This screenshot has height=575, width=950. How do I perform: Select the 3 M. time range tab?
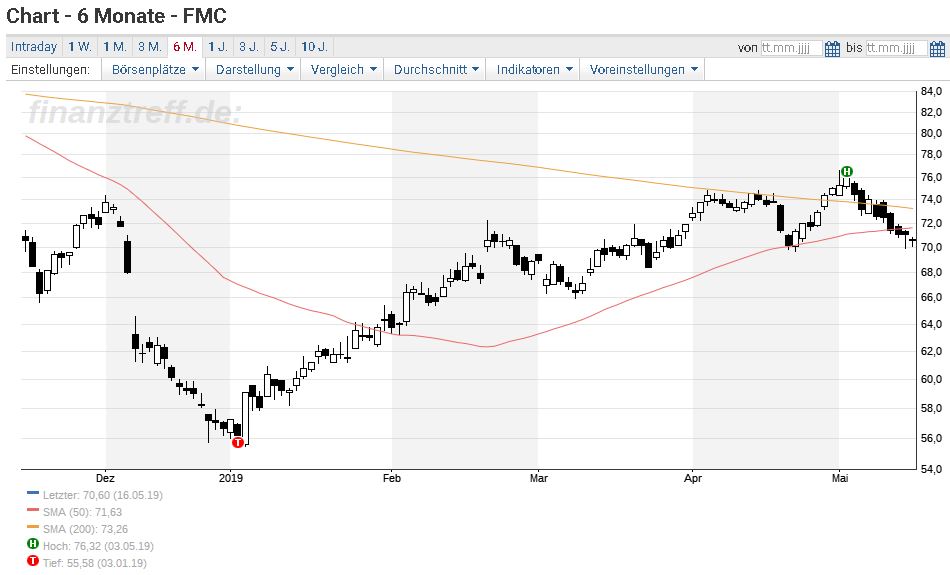click(x=150, y=47)
